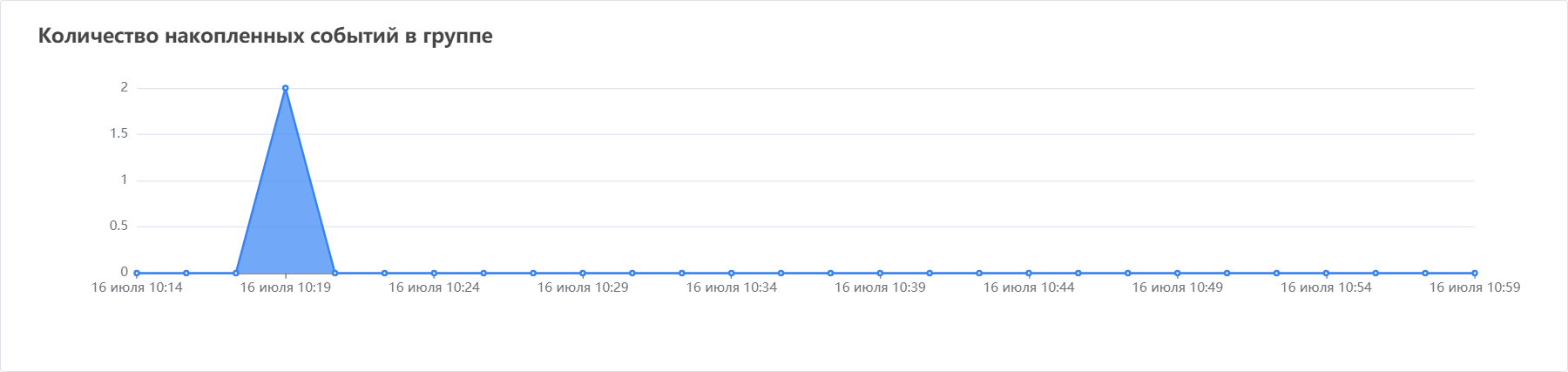Click the y-axis label 2
Screen dimensions: 1568x372
[125, 88]
